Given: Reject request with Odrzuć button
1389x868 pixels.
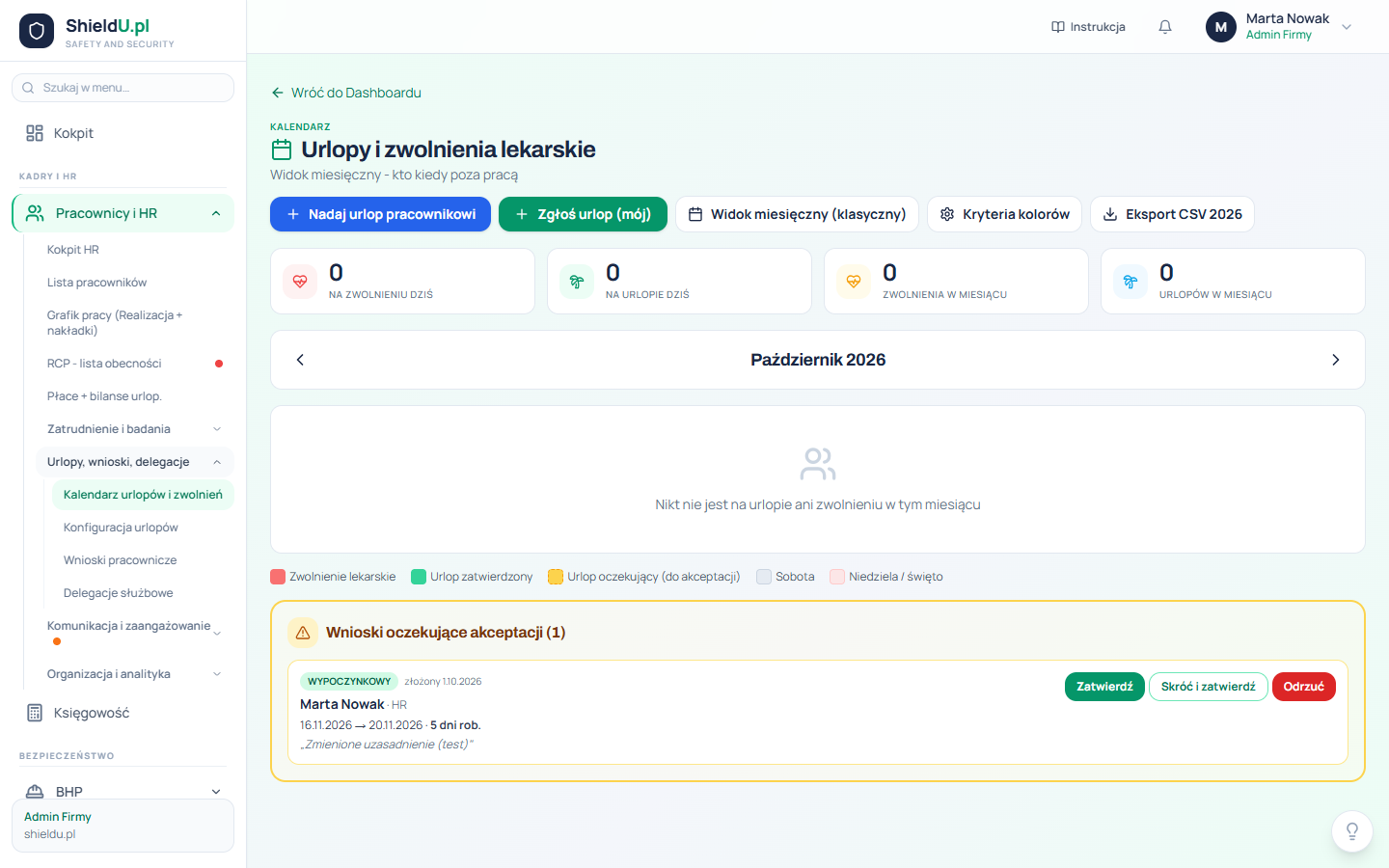Looking at the screenshot, I should (1304, 687).
